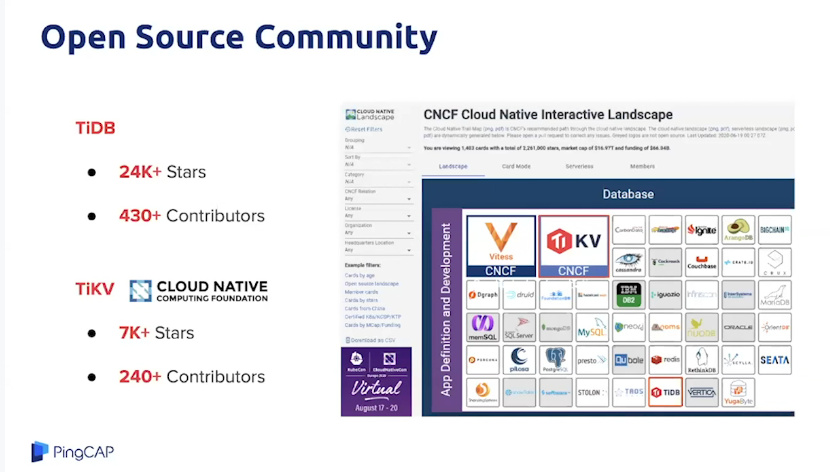Click the MySQL database card
The image size is (830, 472).
[591, 327]
